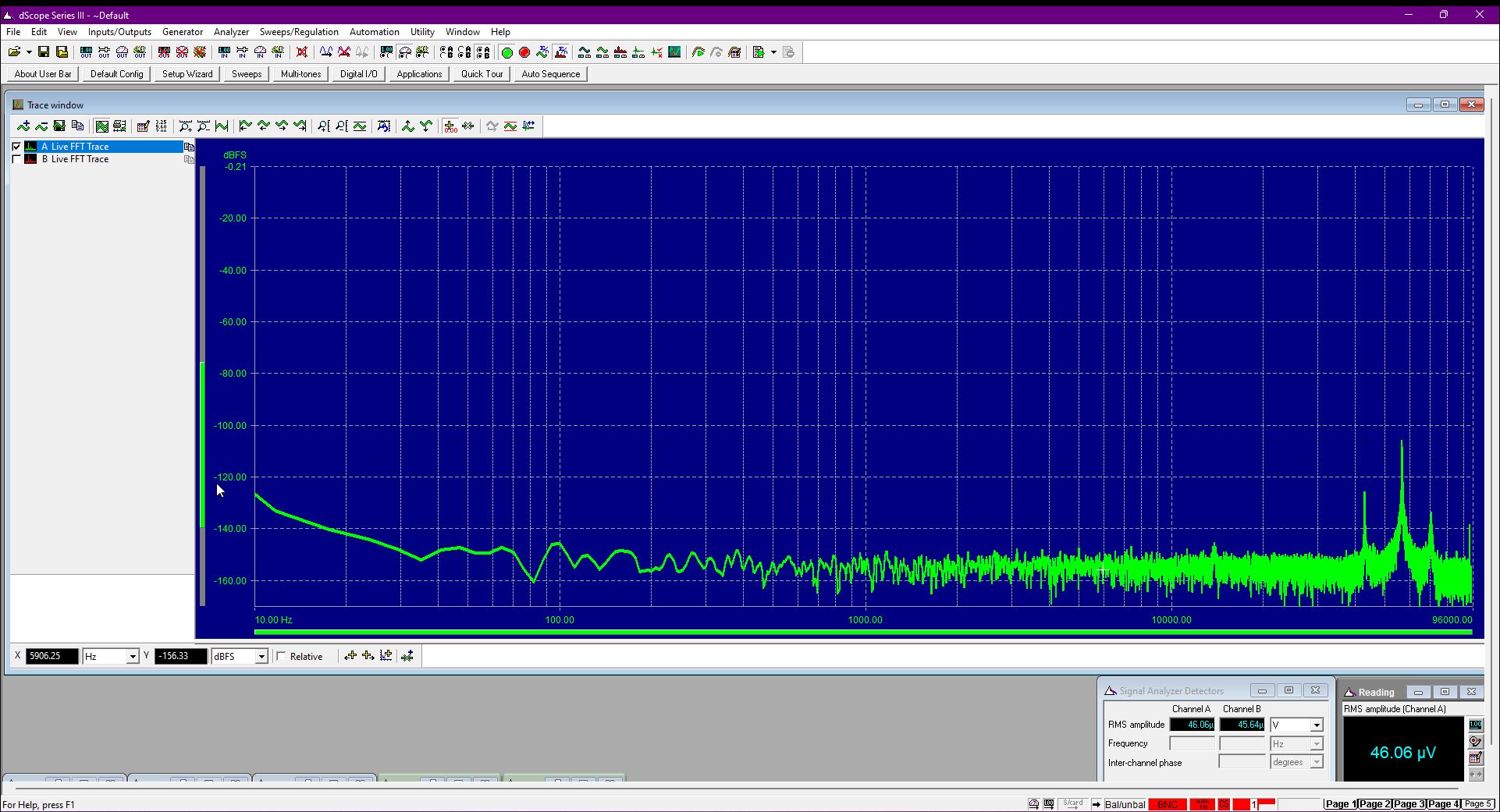Open the Sweeps/Regulation menu
This screenshot has width=1500, height=812.
point(299,32)
